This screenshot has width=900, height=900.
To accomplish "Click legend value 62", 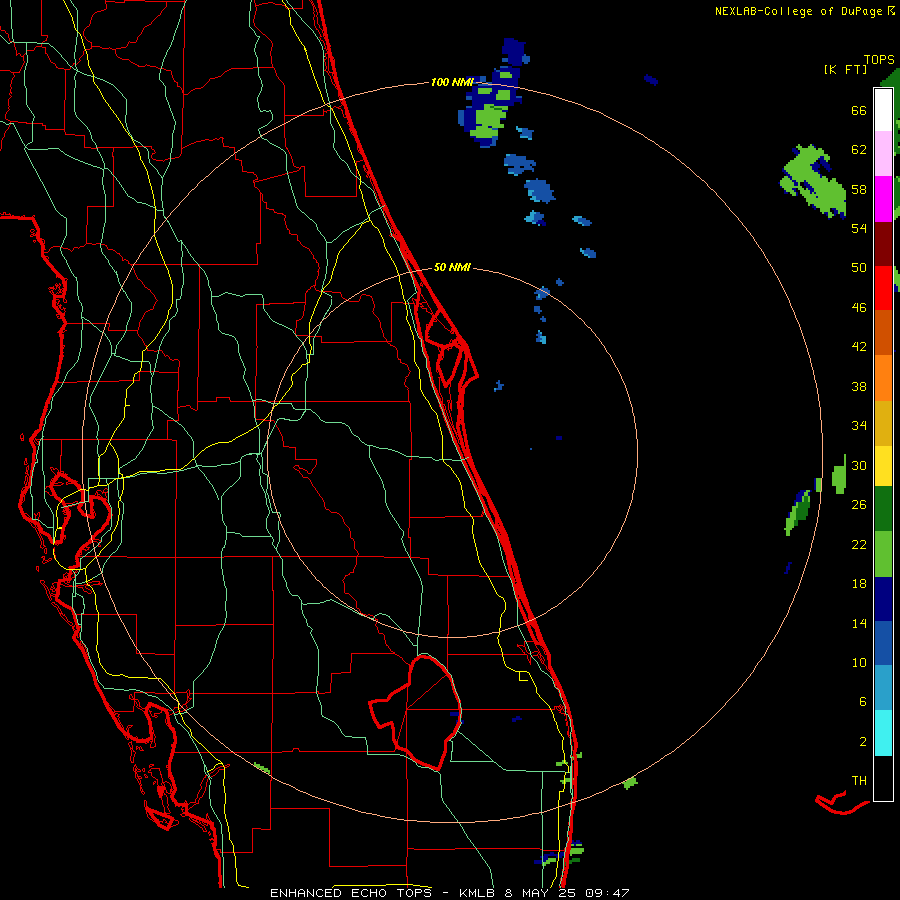I will [x=859, y=150].
